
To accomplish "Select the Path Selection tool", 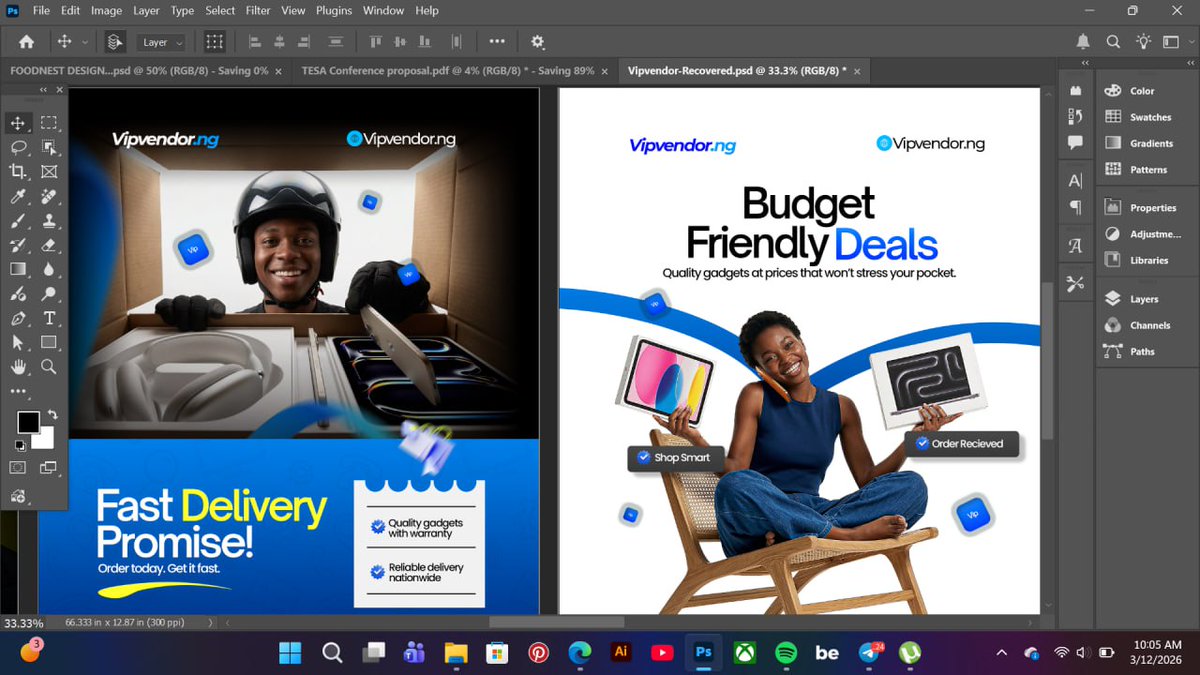I will (18, 343).
